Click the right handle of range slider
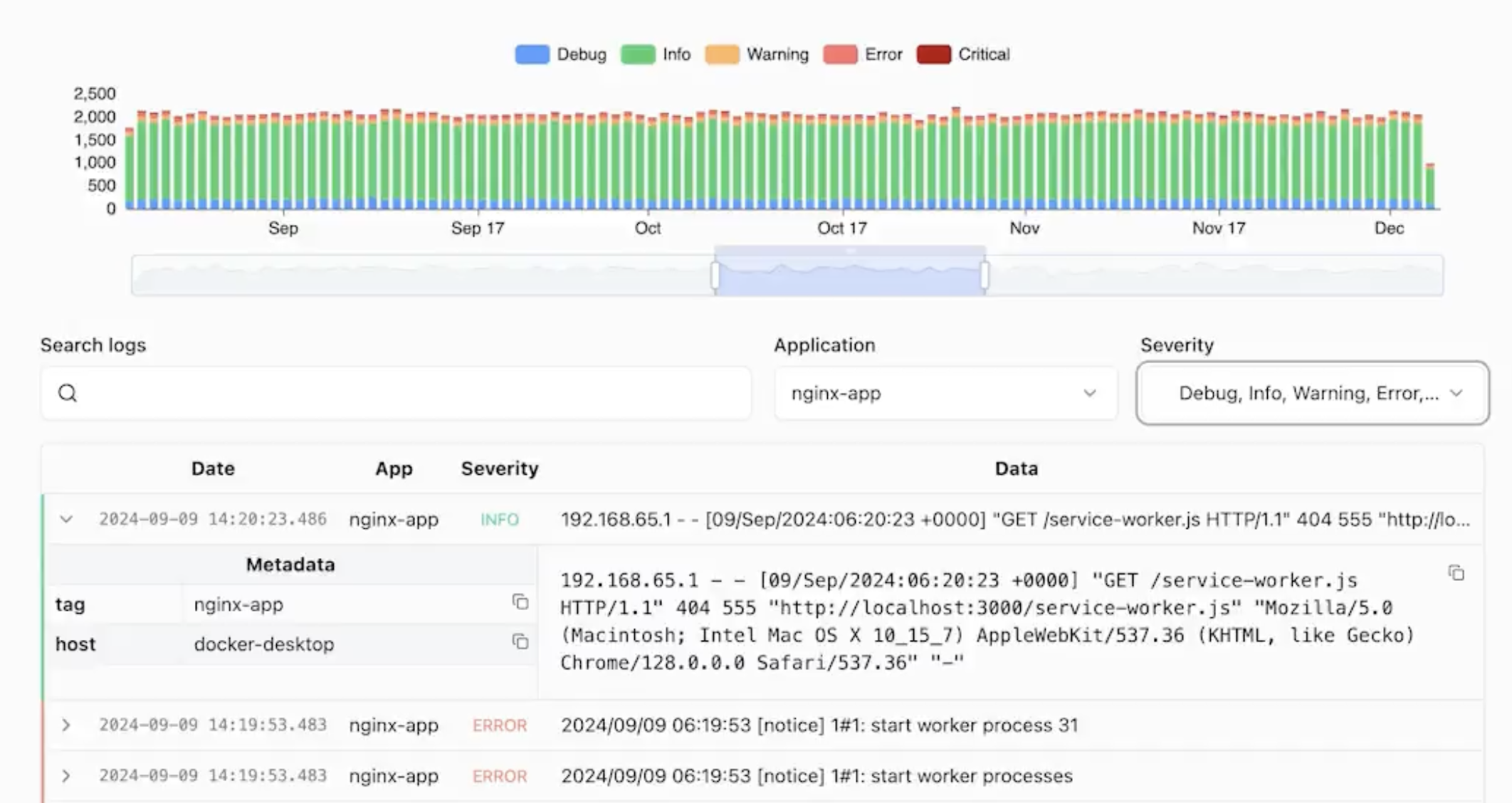The image size is (1512, 803). tap(985, 275)
